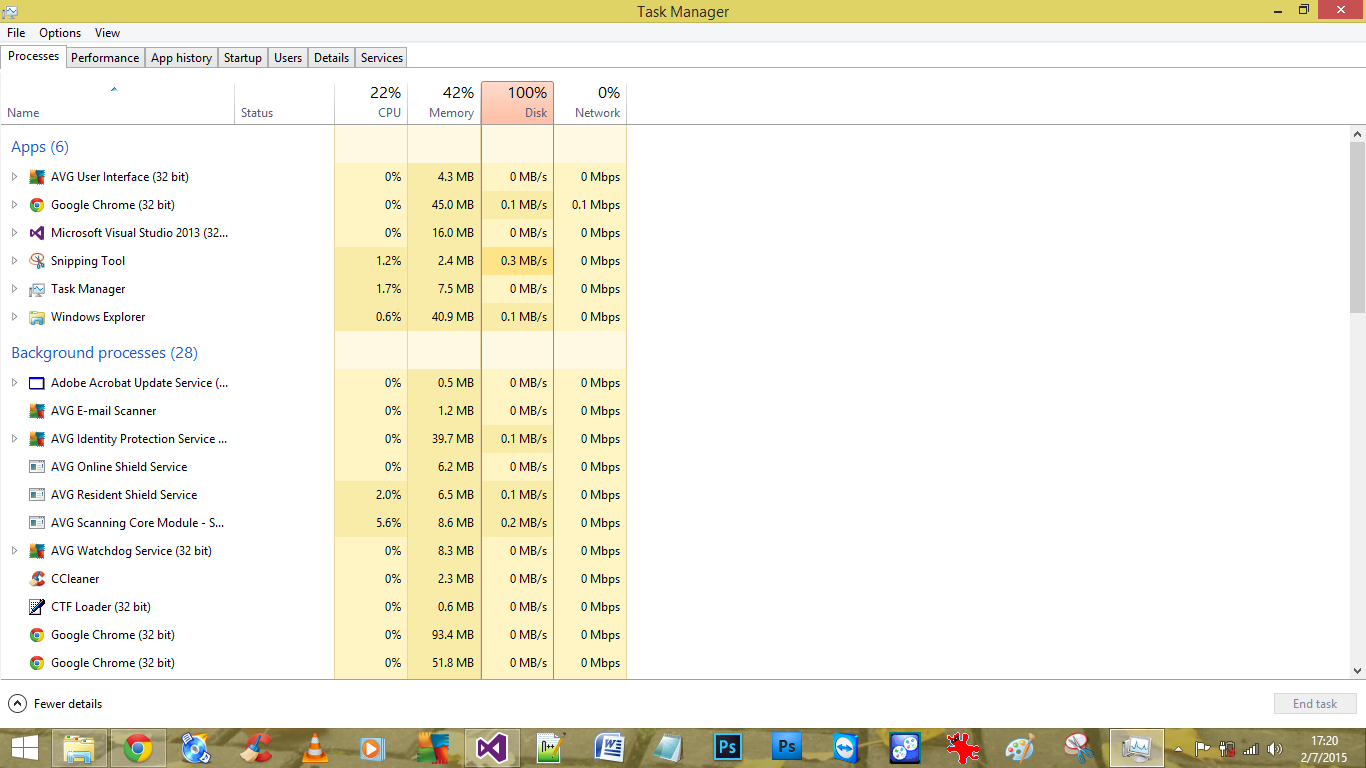Open Task Manager's title bar system icon
Screen dimensions: 1366x768
click(10, 11)
